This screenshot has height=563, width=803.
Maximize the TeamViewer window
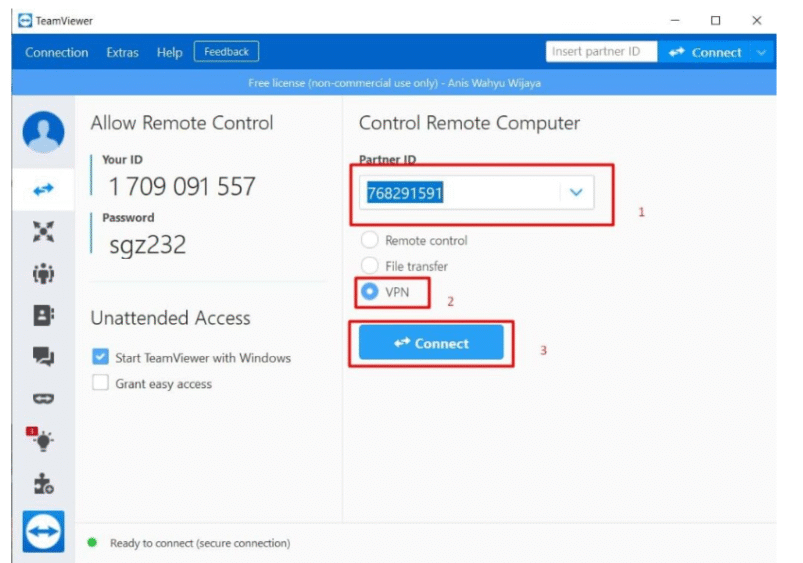pyautogui.click(x=715, y=20)
